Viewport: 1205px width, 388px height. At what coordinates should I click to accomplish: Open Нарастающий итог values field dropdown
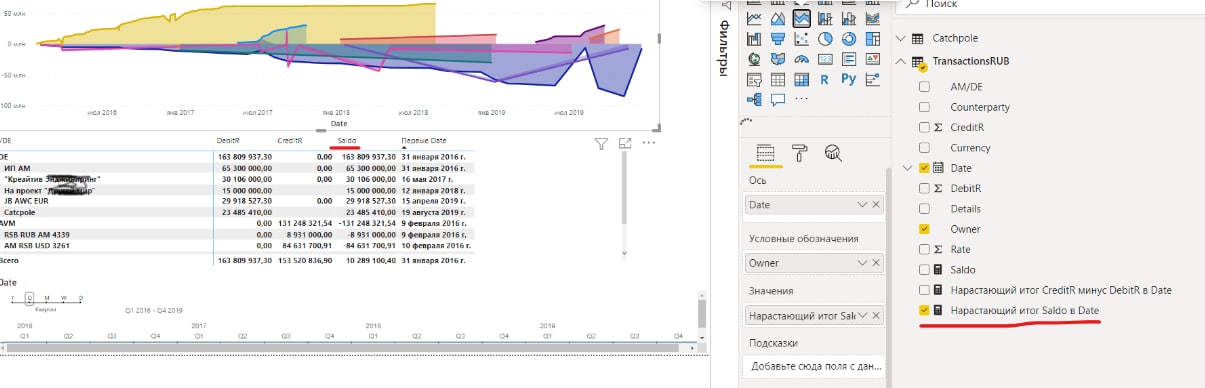coord(863,315)
